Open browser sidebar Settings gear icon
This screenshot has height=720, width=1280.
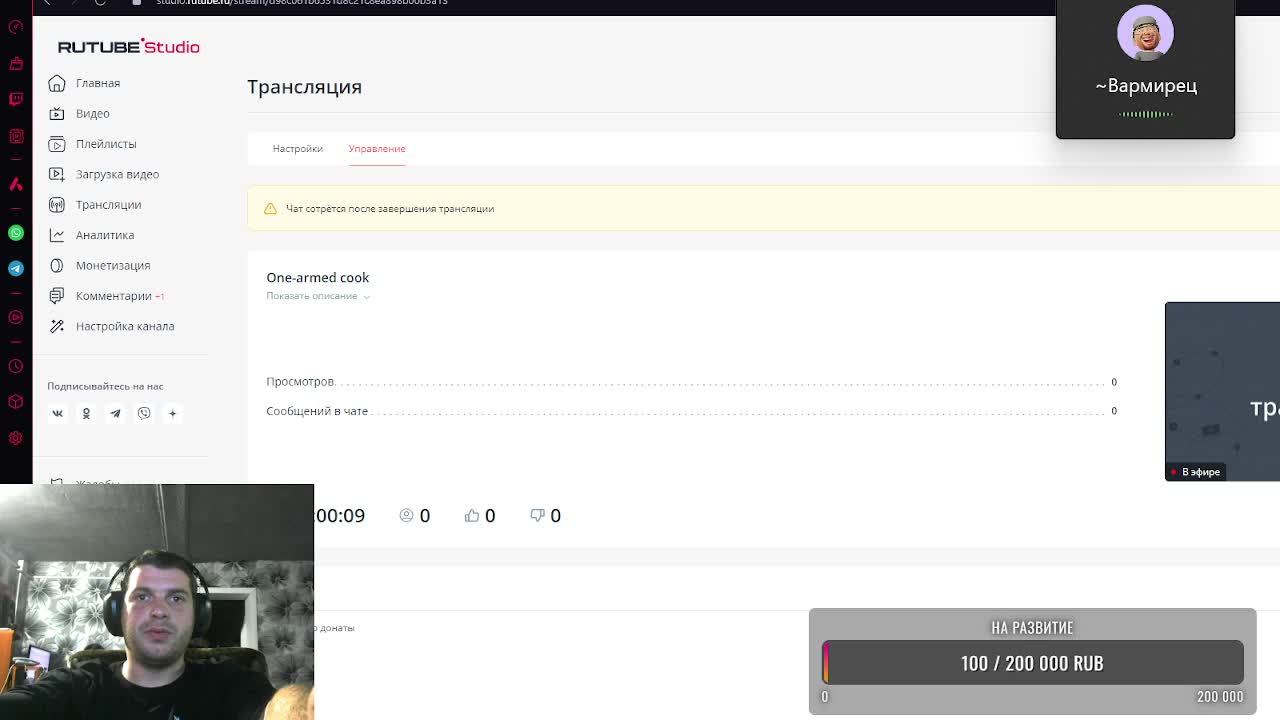point(16,438)
